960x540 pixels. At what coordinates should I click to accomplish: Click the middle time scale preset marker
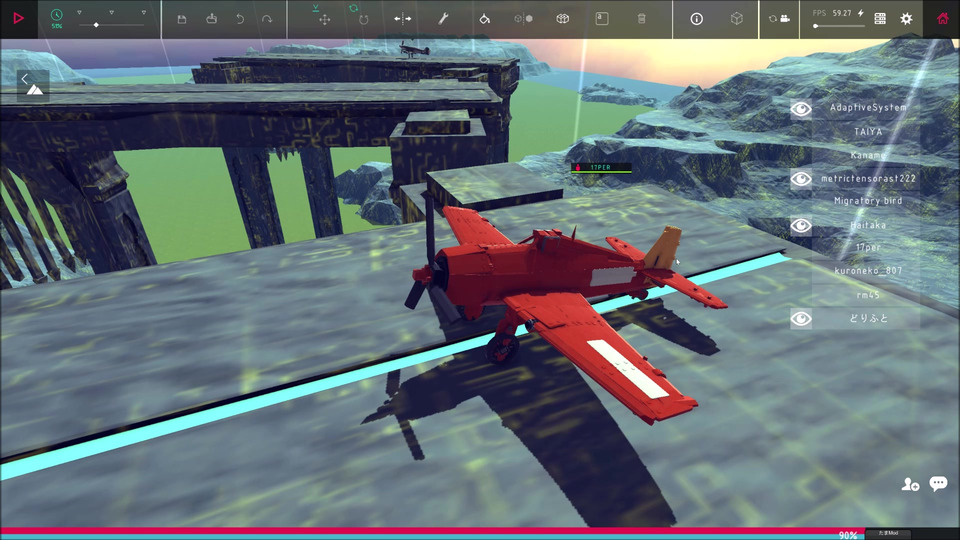(111, 12)
